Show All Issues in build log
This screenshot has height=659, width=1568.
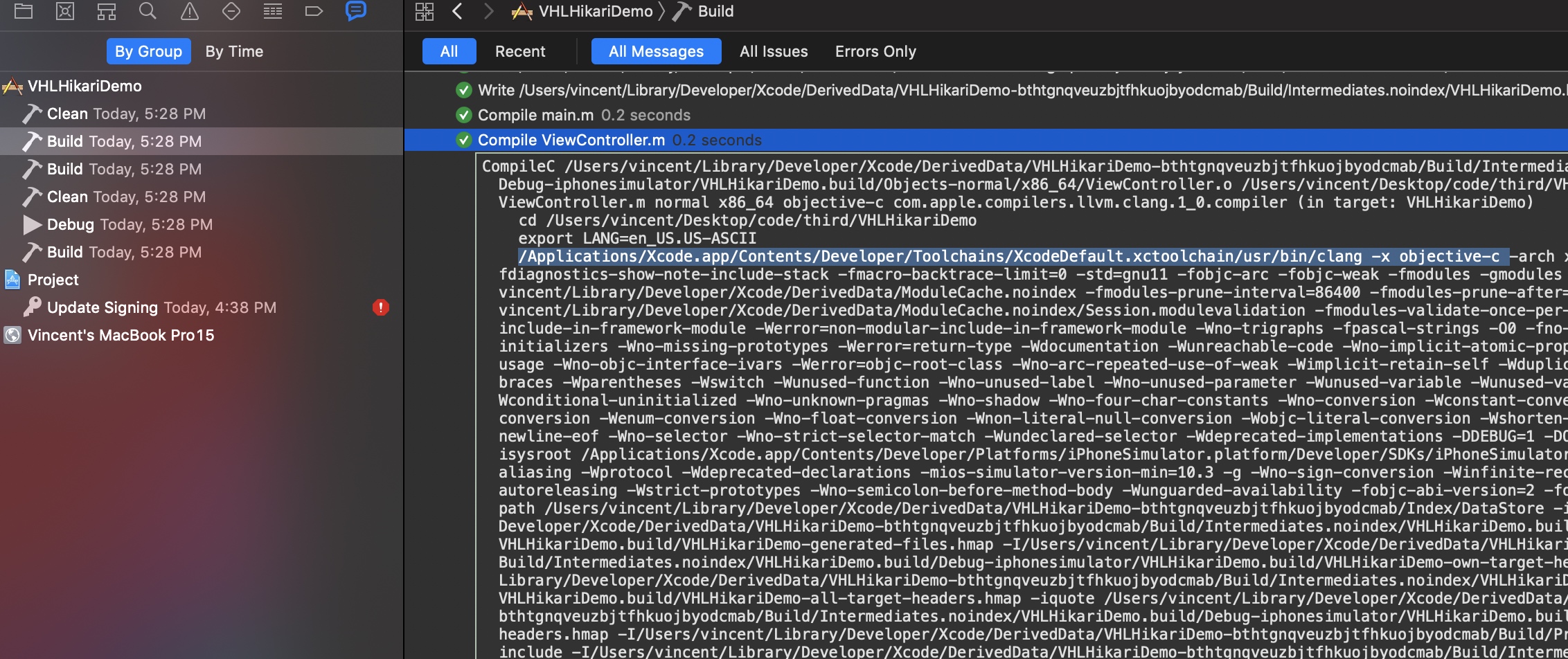774,51
